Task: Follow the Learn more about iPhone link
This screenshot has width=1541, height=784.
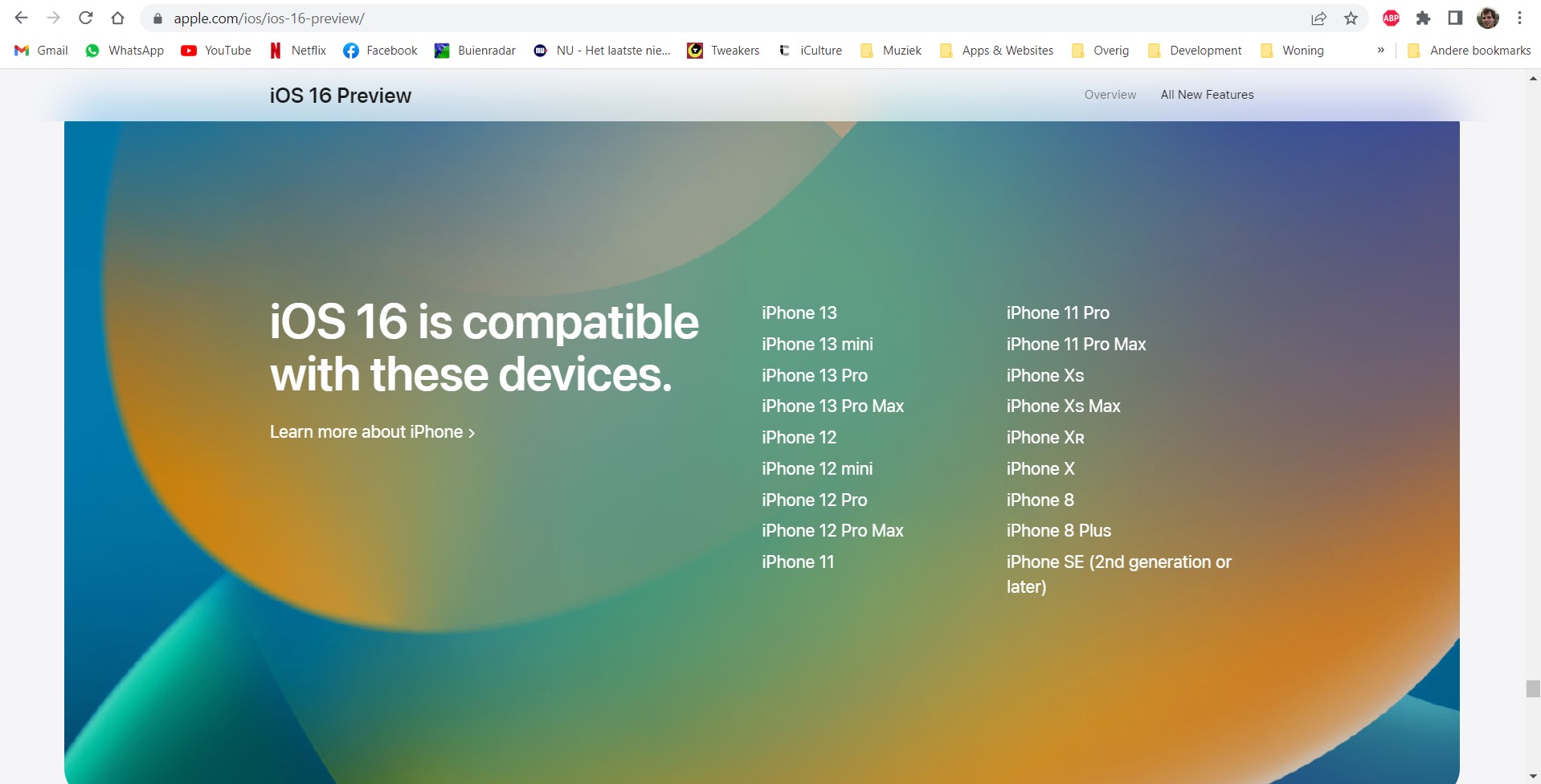Action: tap(373, 432)
